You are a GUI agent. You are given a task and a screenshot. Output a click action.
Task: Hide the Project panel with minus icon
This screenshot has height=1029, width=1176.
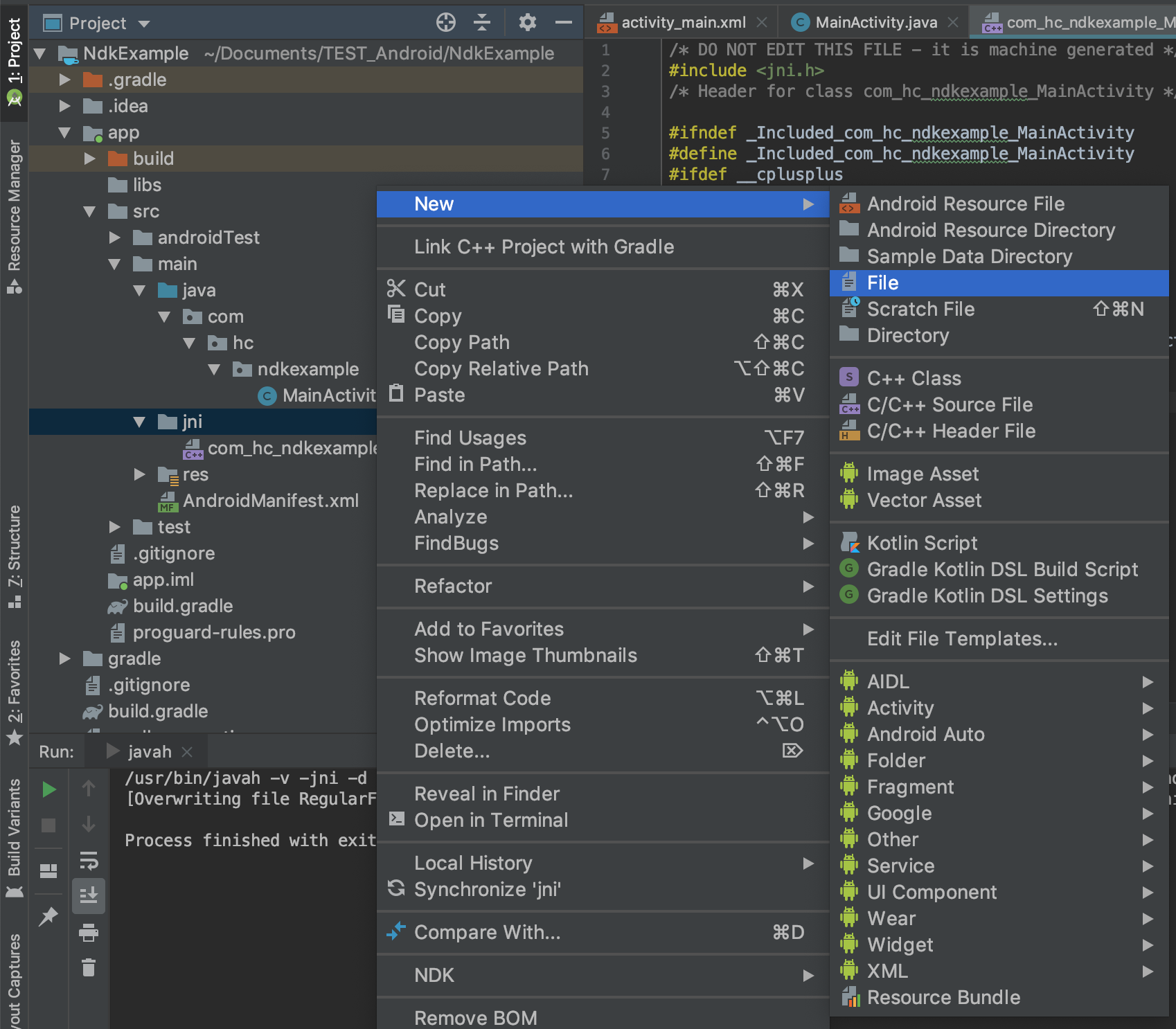pos(564,23)
